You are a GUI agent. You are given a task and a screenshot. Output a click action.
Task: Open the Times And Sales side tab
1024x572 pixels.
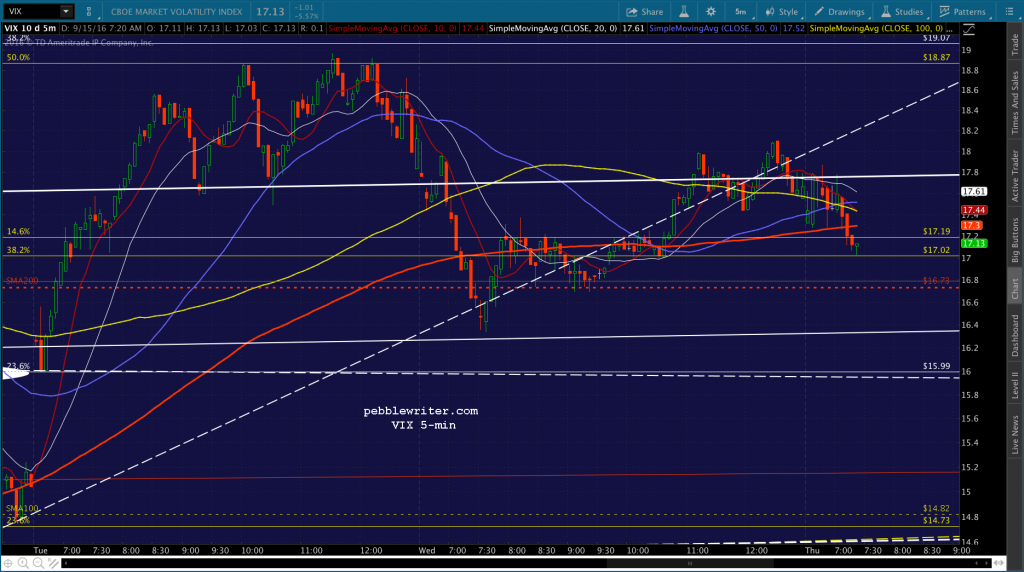1015,103
